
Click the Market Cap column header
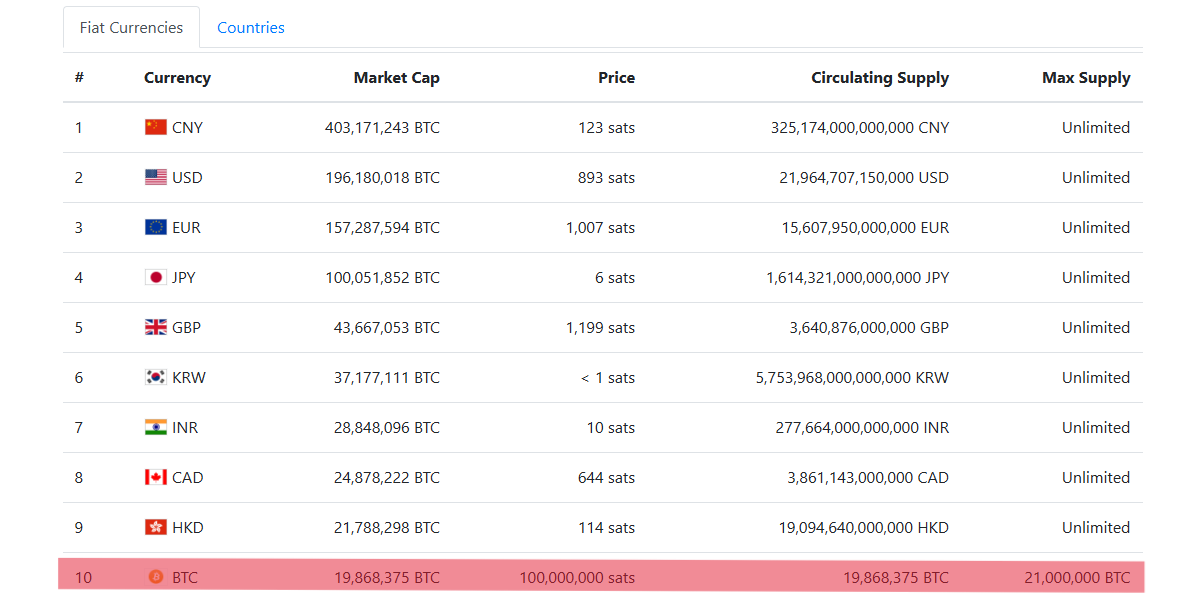396,78
